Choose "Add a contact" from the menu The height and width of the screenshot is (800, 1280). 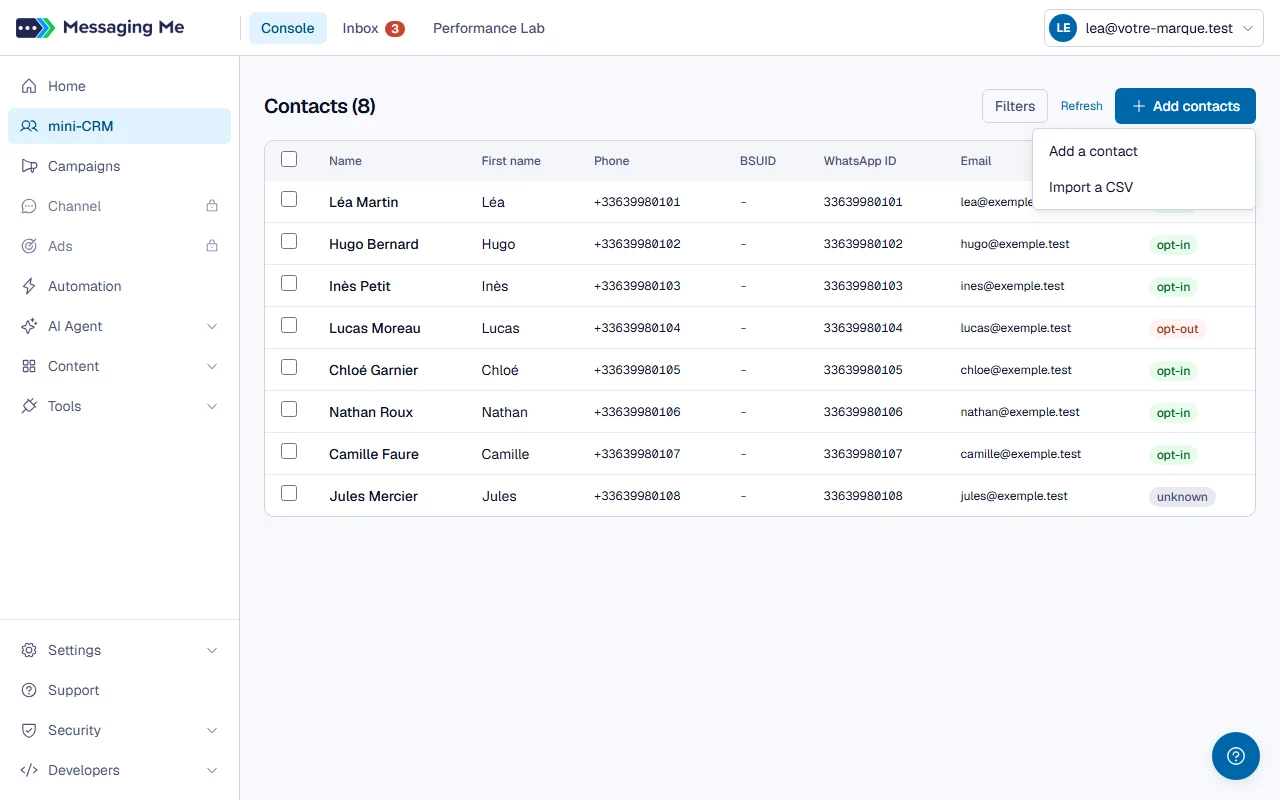1144,151
